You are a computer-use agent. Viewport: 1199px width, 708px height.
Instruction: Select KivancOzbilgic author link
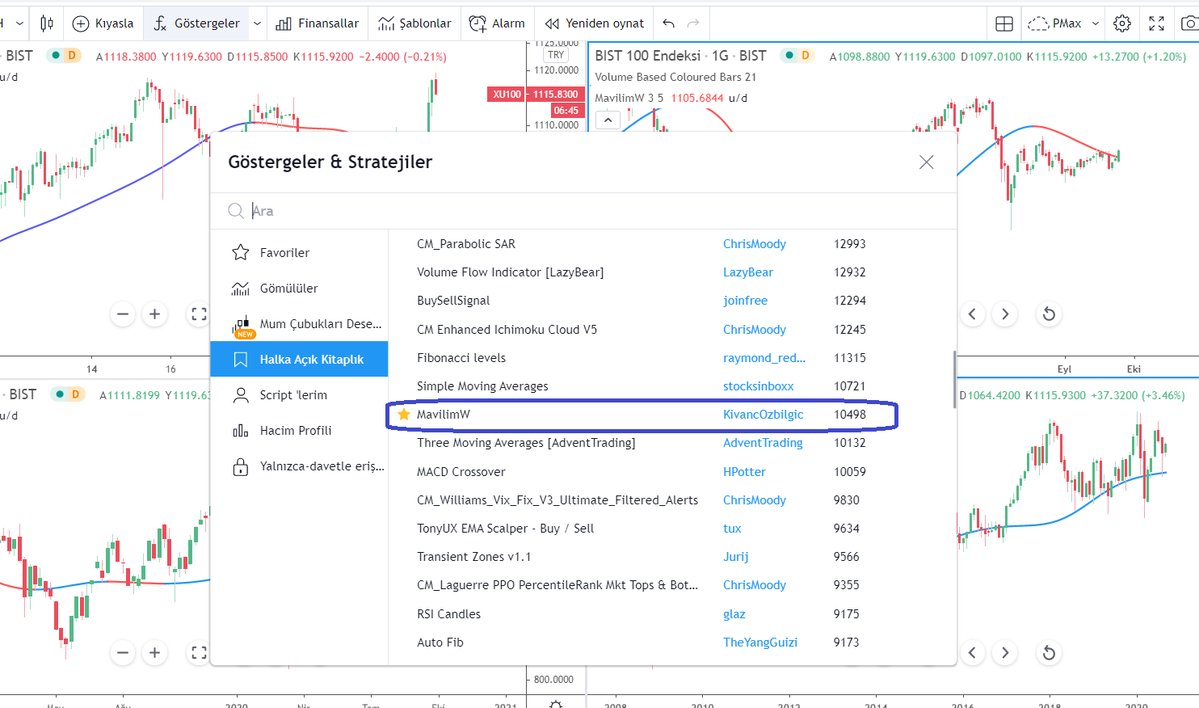coord(761,414)
